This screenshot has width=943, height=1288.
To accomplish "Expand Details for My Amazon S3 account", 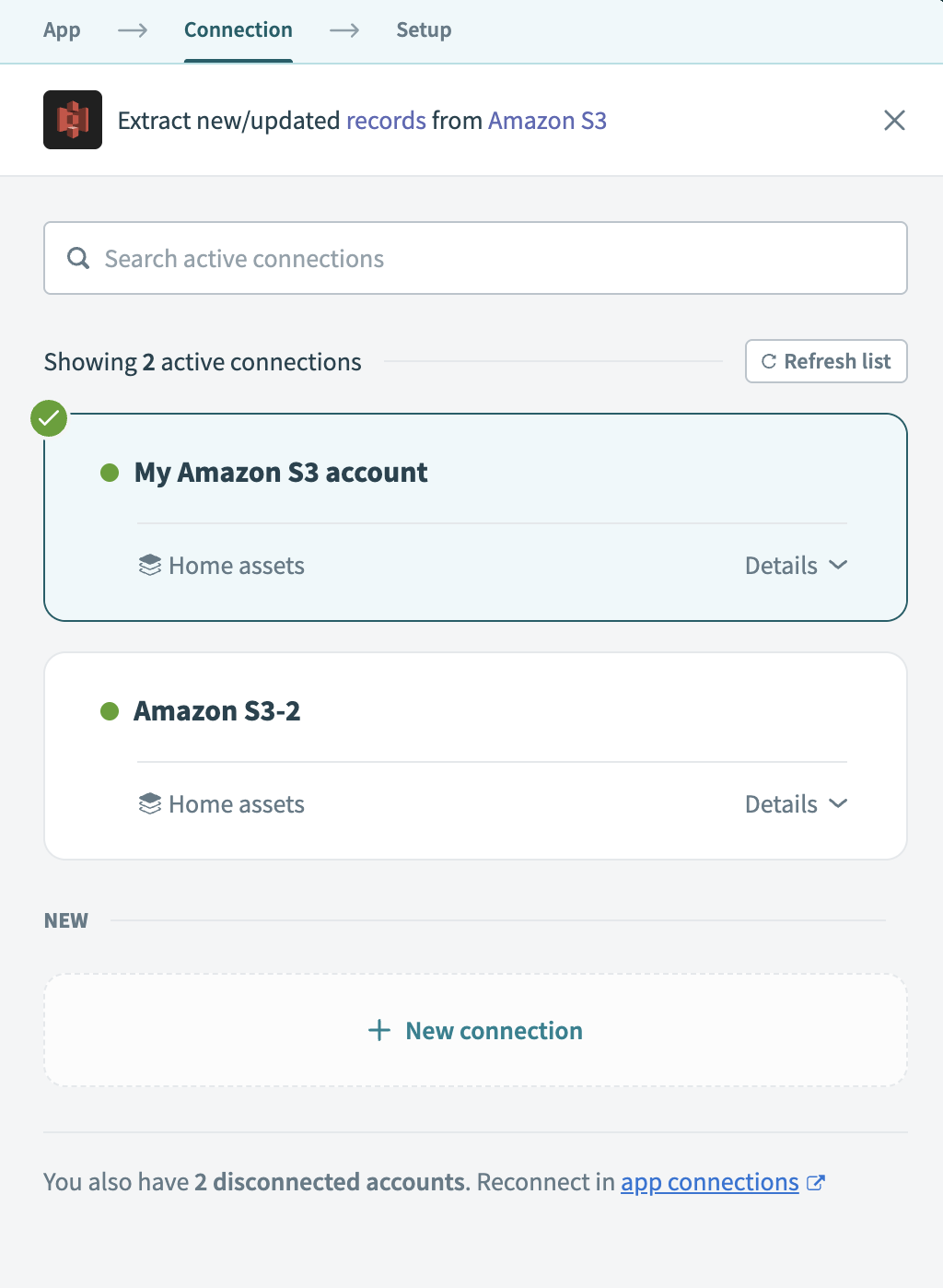I will pos(797,565).
